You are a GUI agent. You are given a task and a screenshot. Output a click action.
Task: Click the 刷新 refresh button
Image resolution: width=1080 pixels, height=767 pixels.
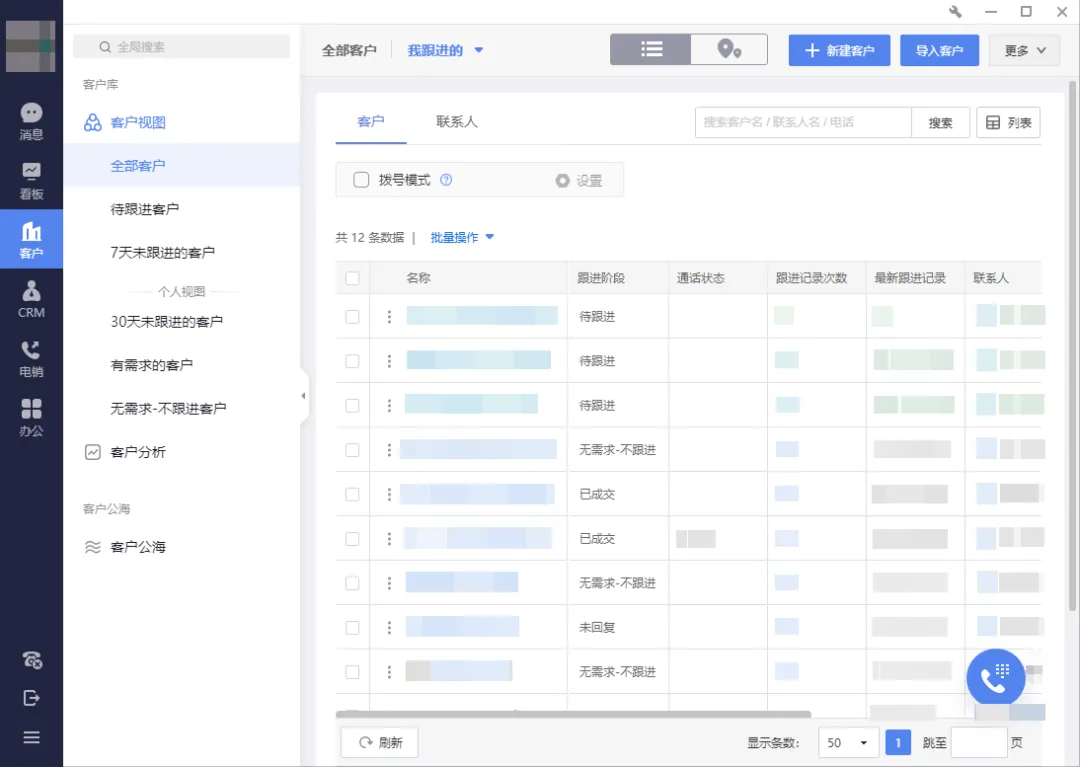point(379,743)
